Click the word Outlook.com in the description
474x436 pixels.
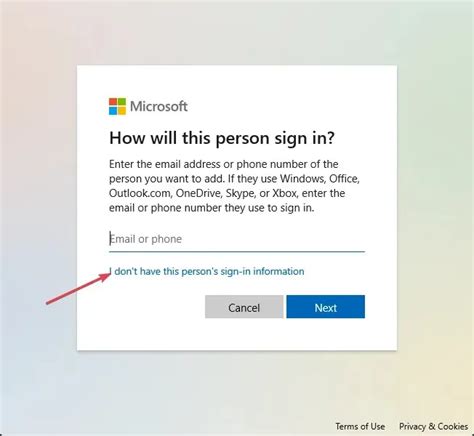pos(141,193)
